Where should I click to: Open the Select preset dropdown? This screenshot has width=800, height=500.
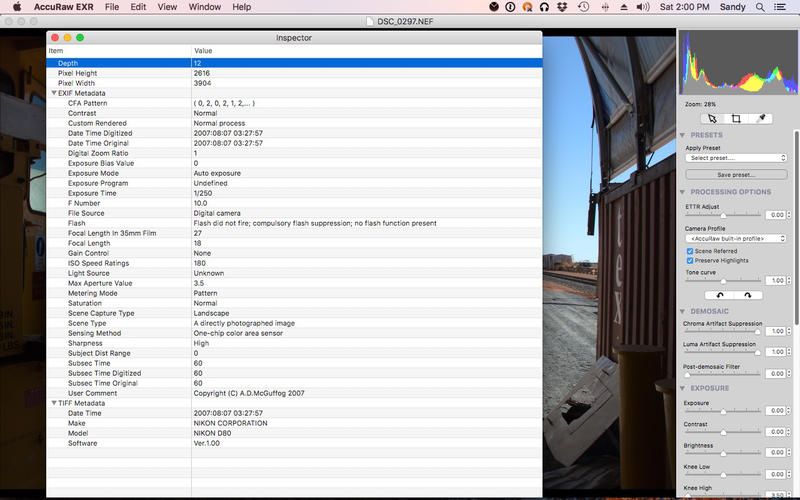(x=736, y=158)
